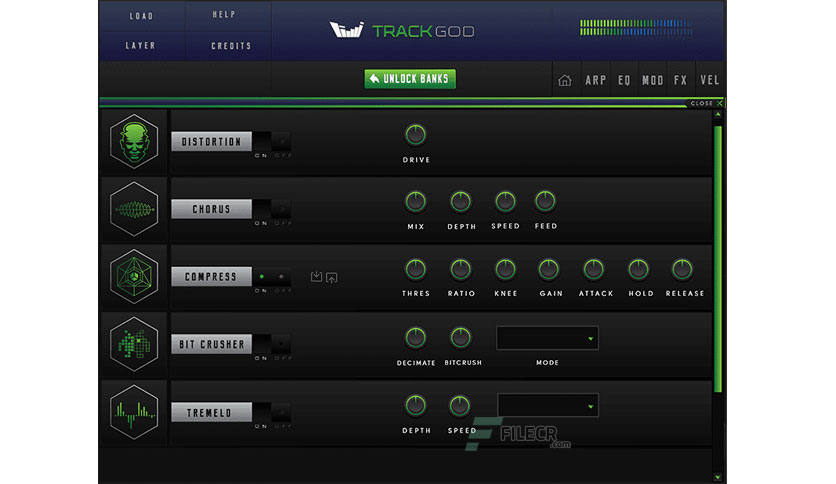Click the Chorus label button
The image size is (836, 484).
tap(211, 209)
